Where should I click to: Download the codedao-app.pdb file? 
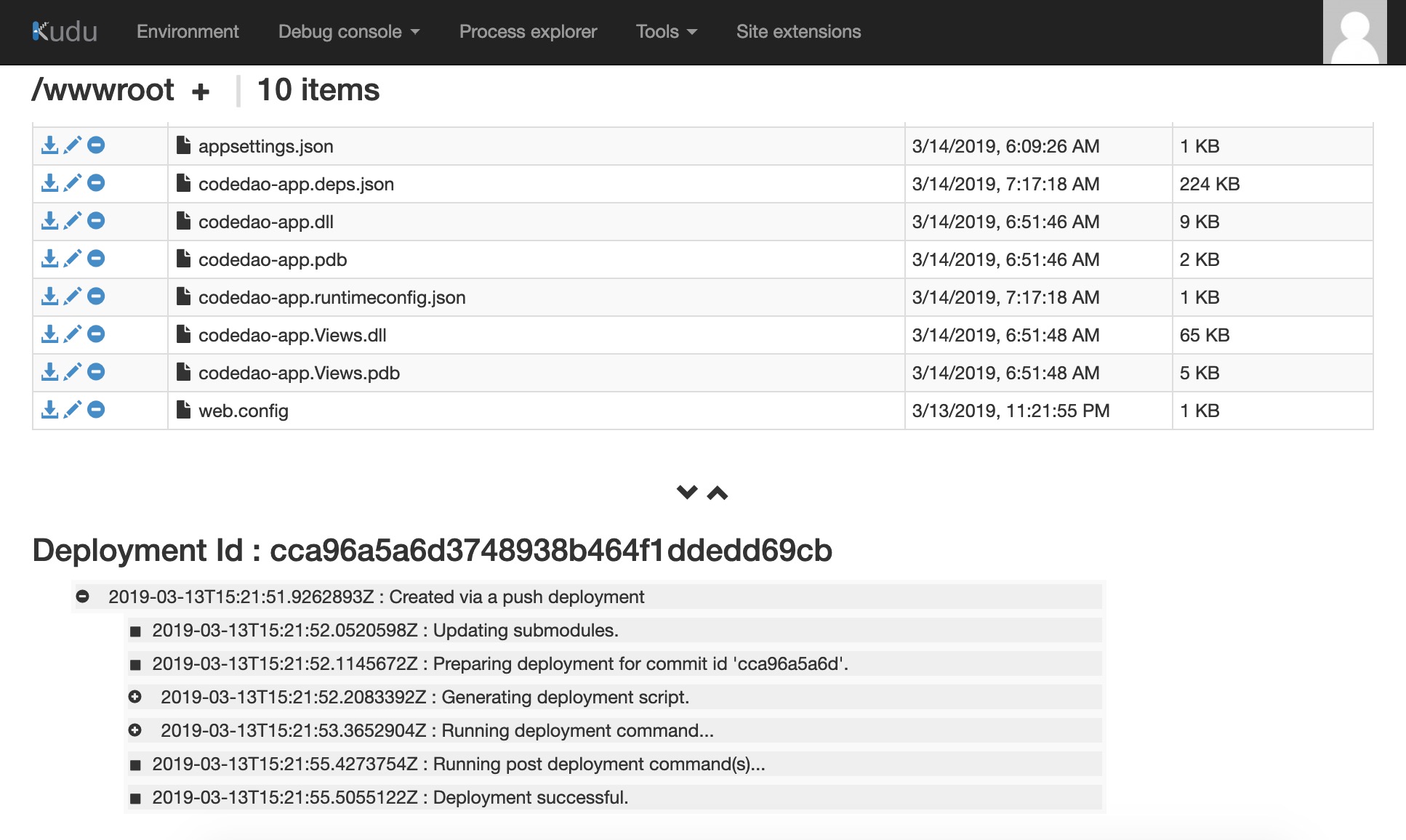(x=49, y=259)
